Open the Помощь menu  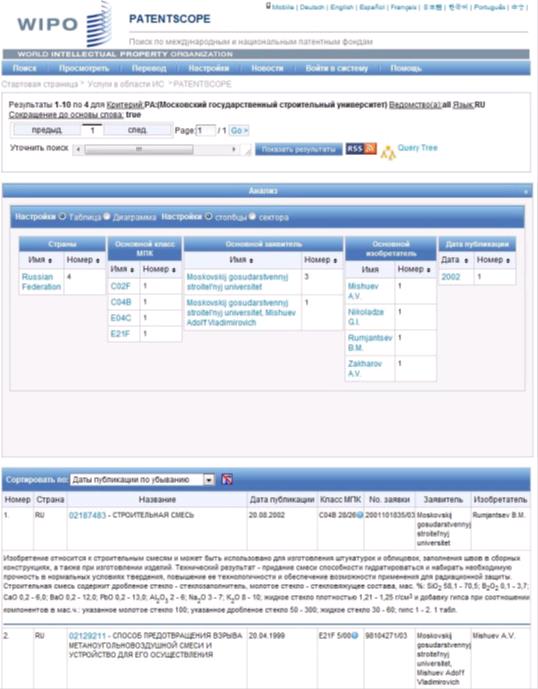click(x=406, y=68)
